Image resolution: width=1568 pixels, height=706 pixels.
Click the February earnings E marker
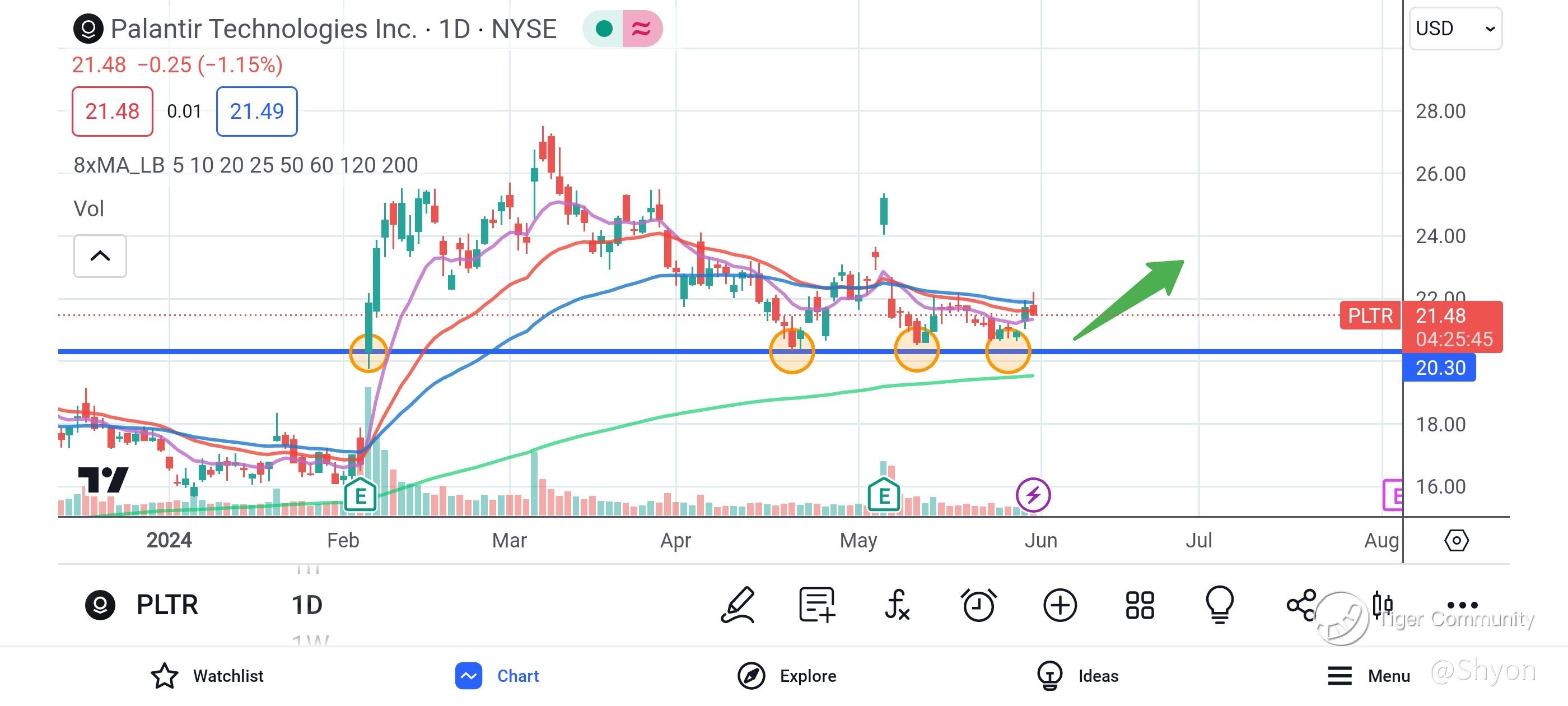click(360, 495)
